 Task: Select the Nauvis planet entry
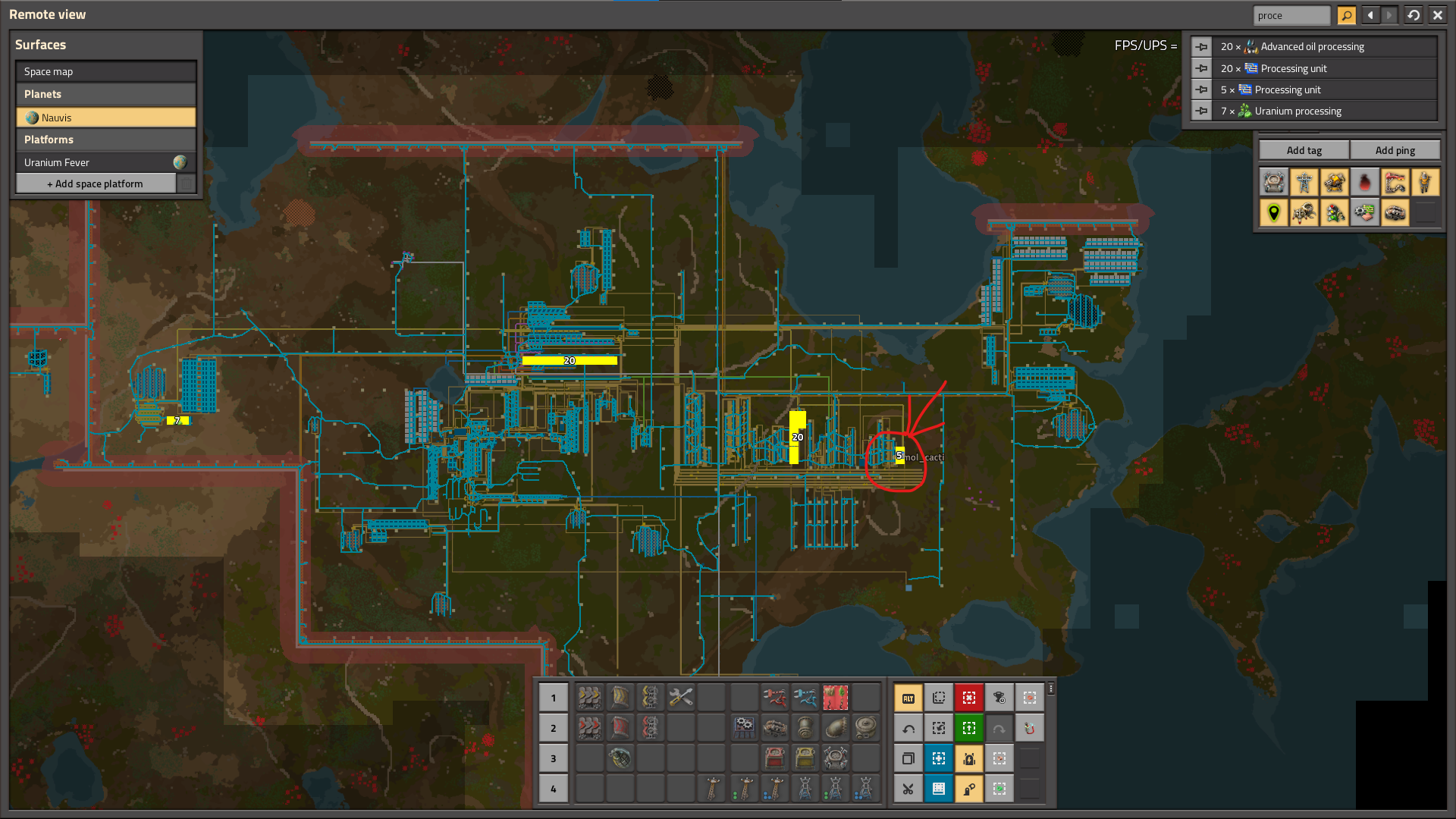[106, 118]
